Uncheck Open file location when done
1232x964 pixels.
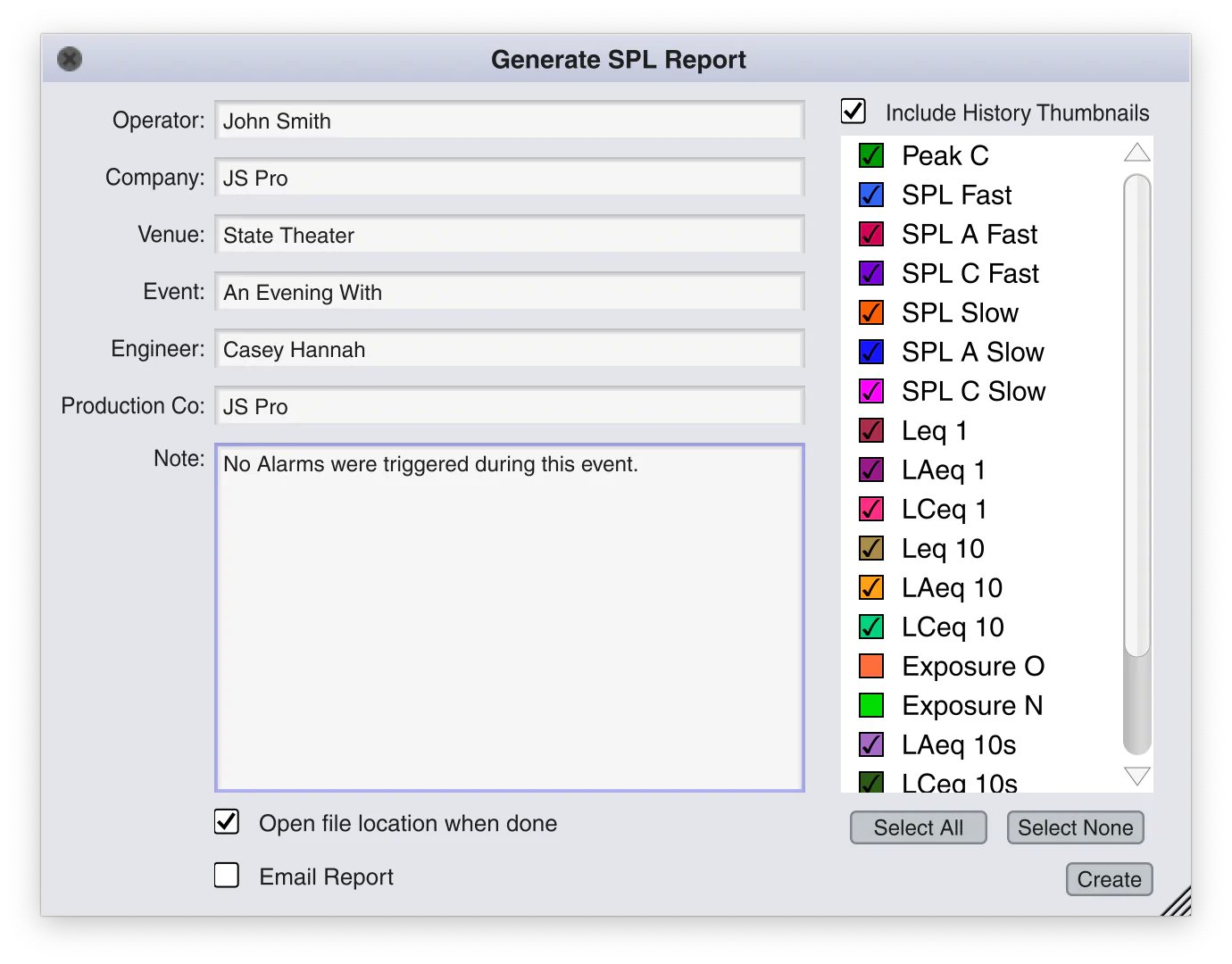(x=226, y=822)
